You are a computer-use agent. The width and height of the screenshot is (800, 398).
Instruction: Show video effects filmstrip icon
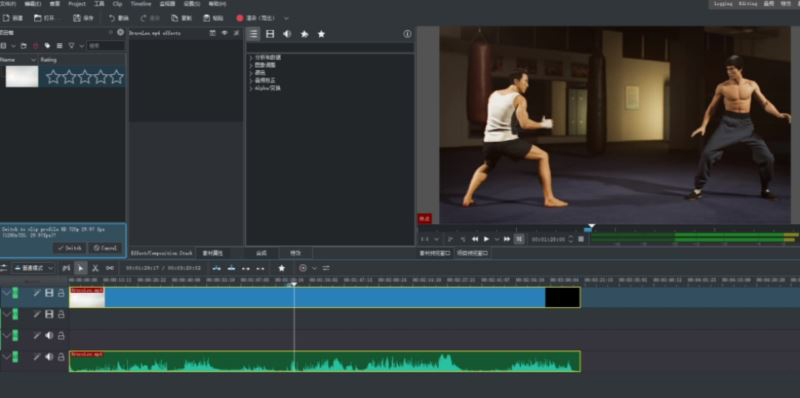pos(270,34)
